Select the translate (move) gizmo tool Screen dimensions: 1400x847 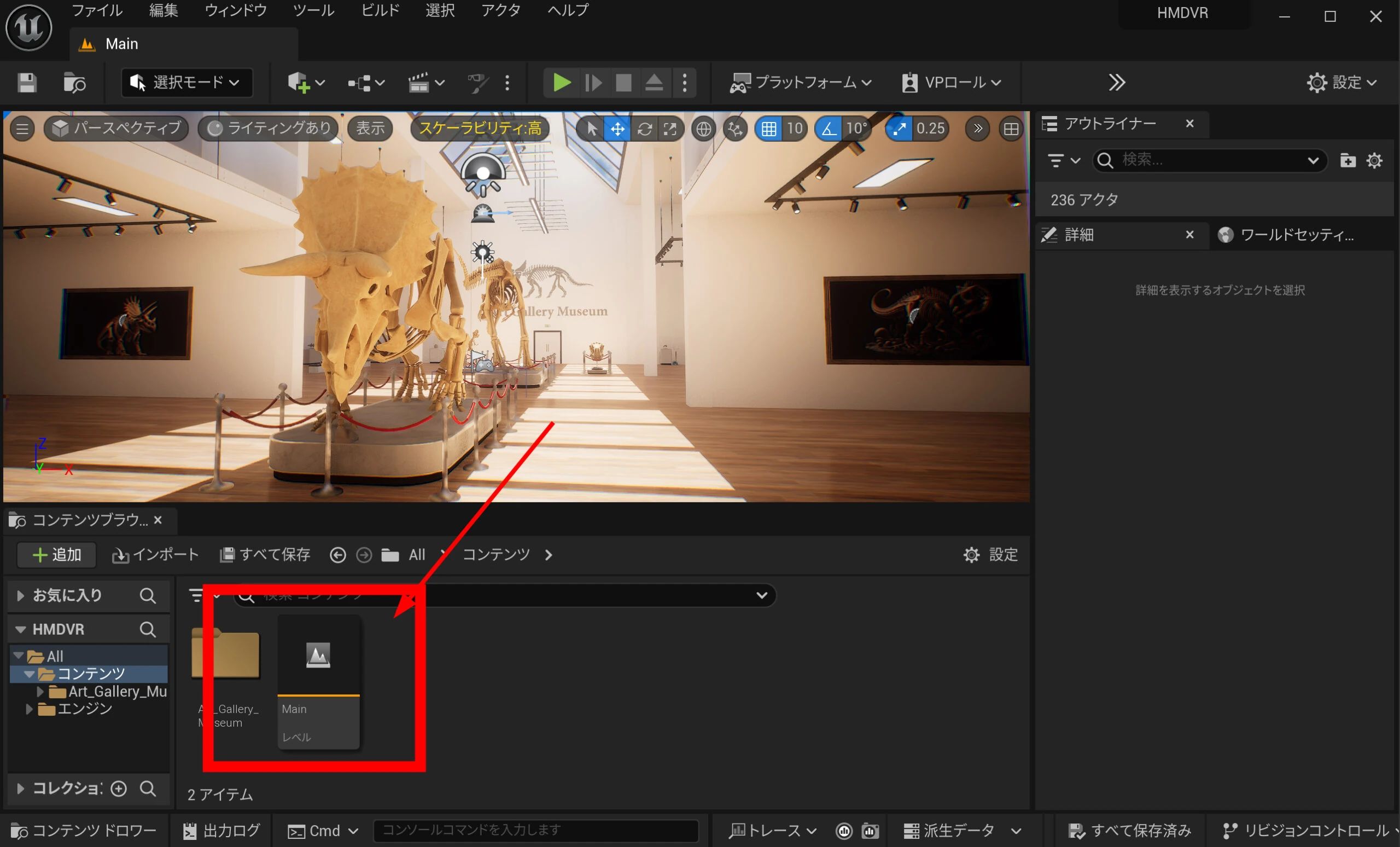point(617,129)
